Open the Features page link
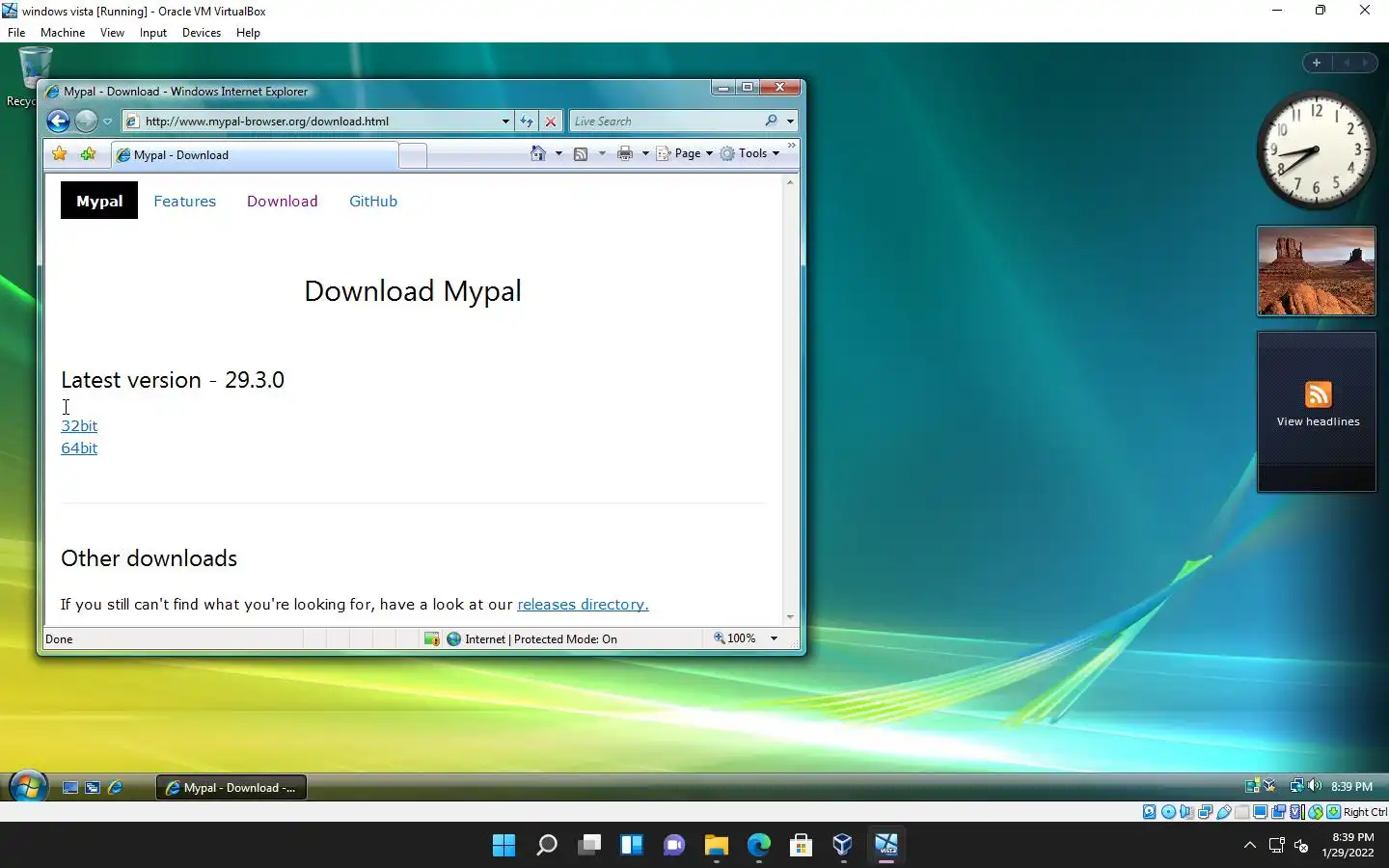This screenshot has height=868, width=1389. pyautogui.click(x=184, y=201)
